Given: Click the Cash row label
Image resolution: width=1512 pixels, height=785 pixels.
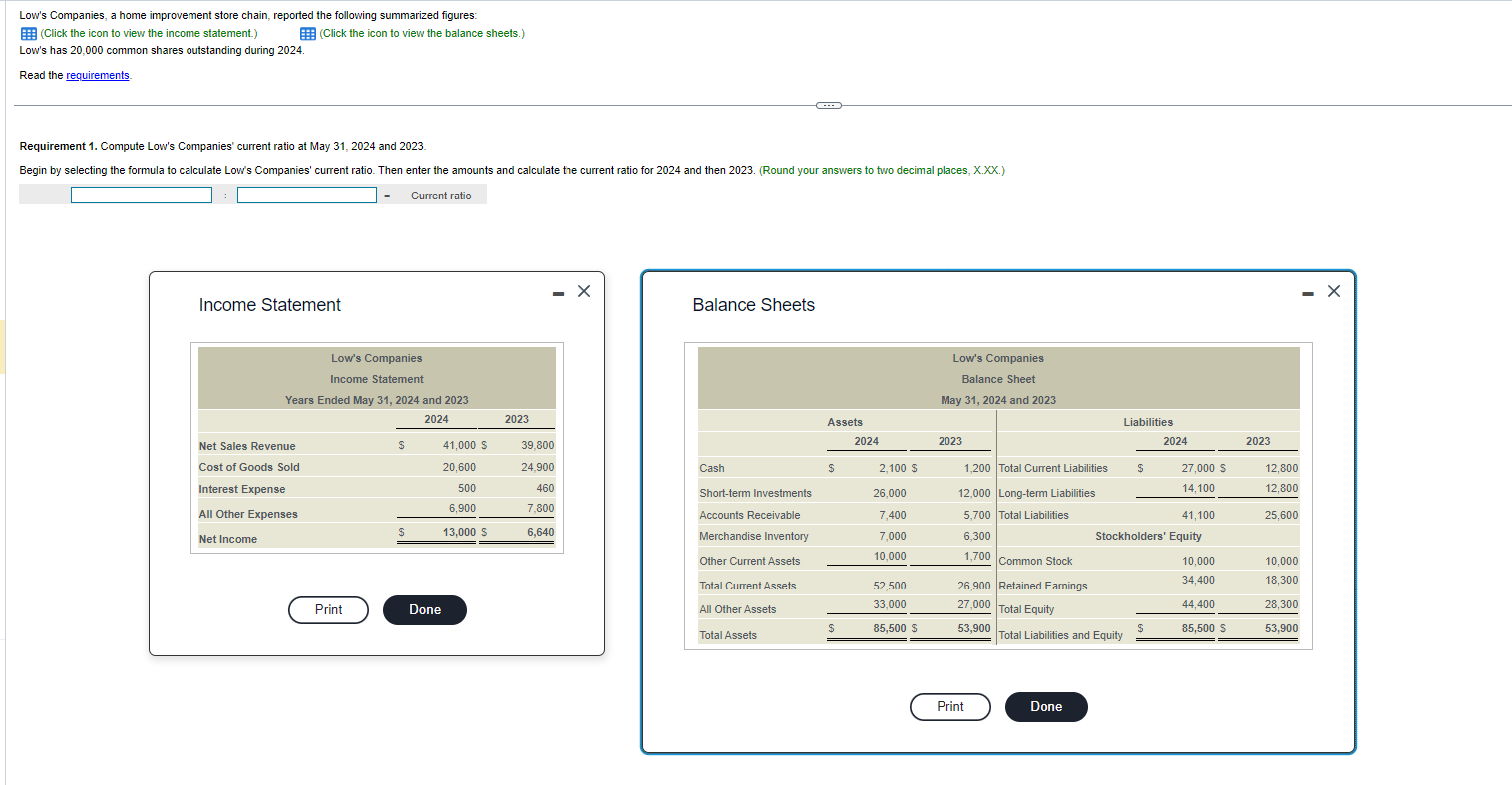Looking at the screenshot, I should tap(712, 468).
